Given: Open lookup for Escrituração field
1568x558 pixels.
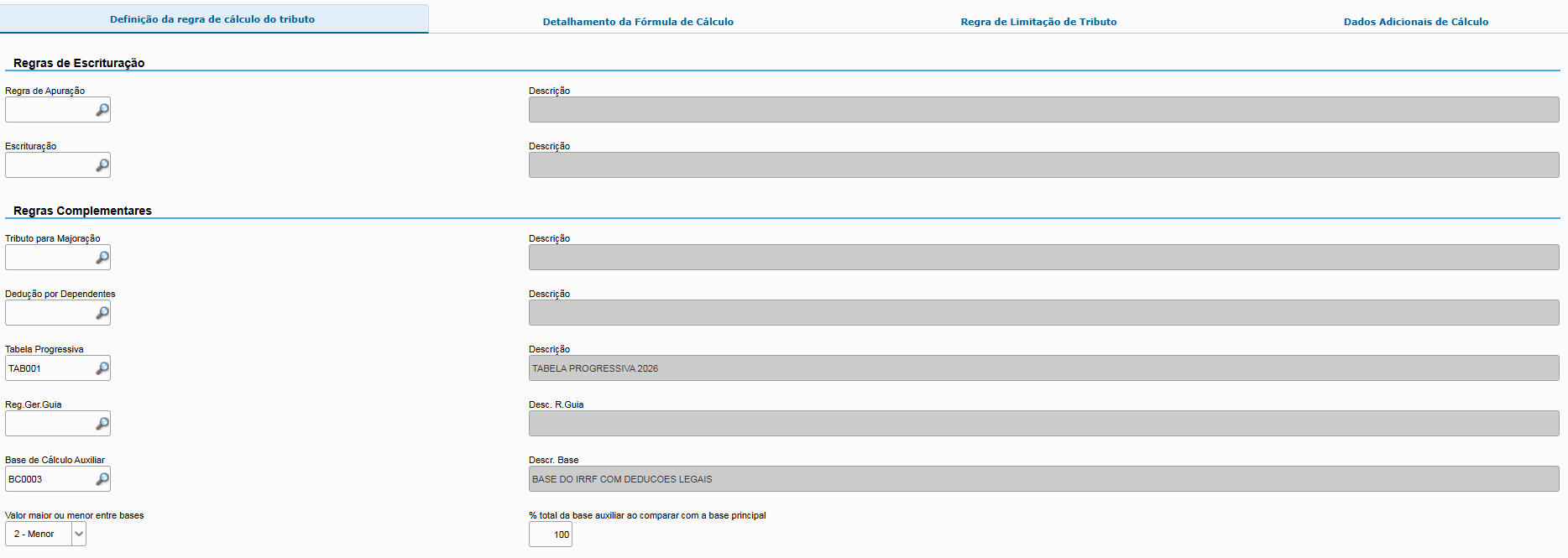Looking at the screenshot, I should pos(102,165).
